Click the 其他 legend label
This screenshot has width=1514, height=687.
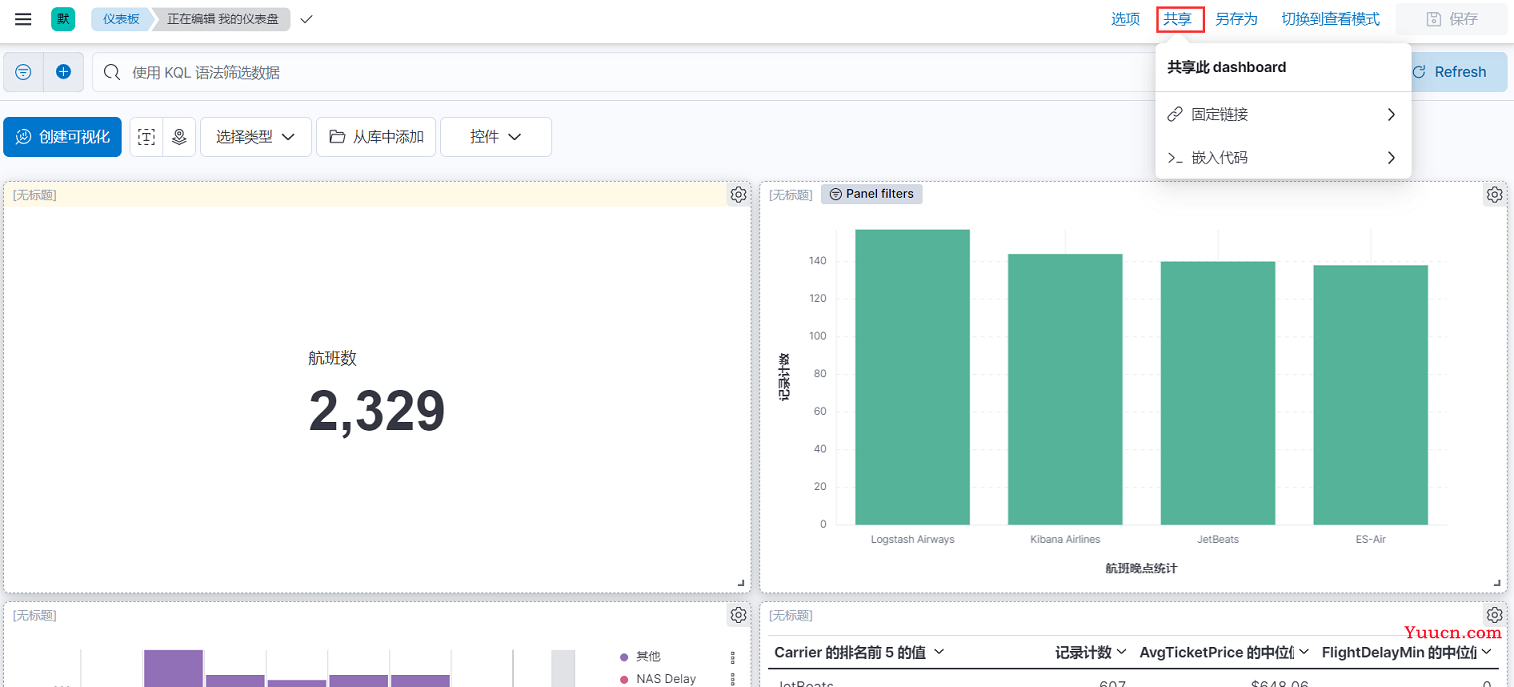click(x=648, y=657)
